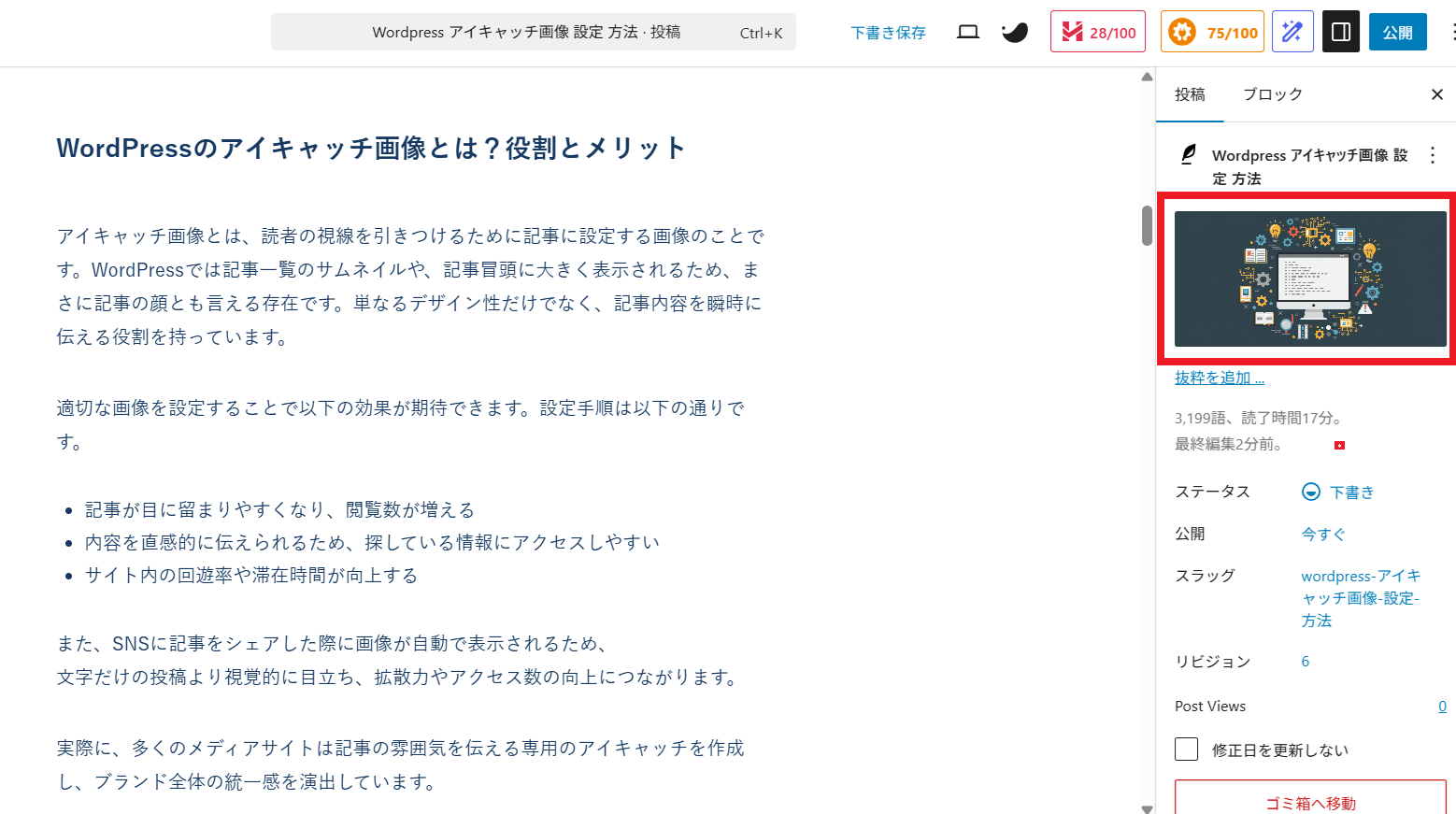Open the content AI score 75/100 button
The width and height of the screenshot is (1456, 814).
tap(1212, 32)
